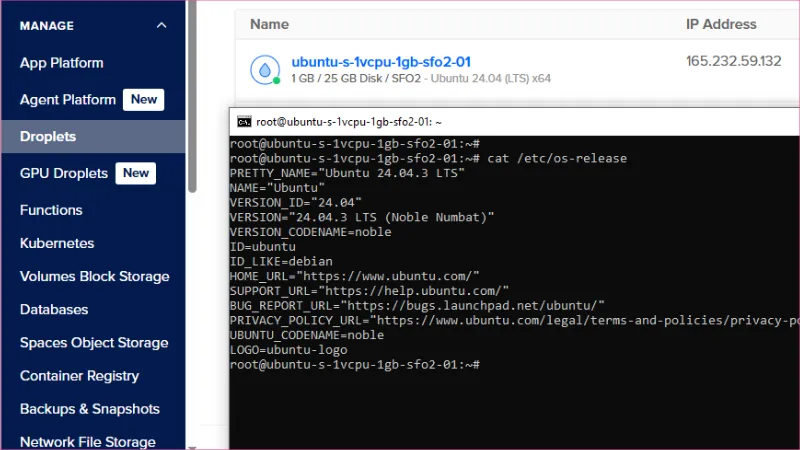Click VERSION_CODENAME=noble line

point(310,232)
